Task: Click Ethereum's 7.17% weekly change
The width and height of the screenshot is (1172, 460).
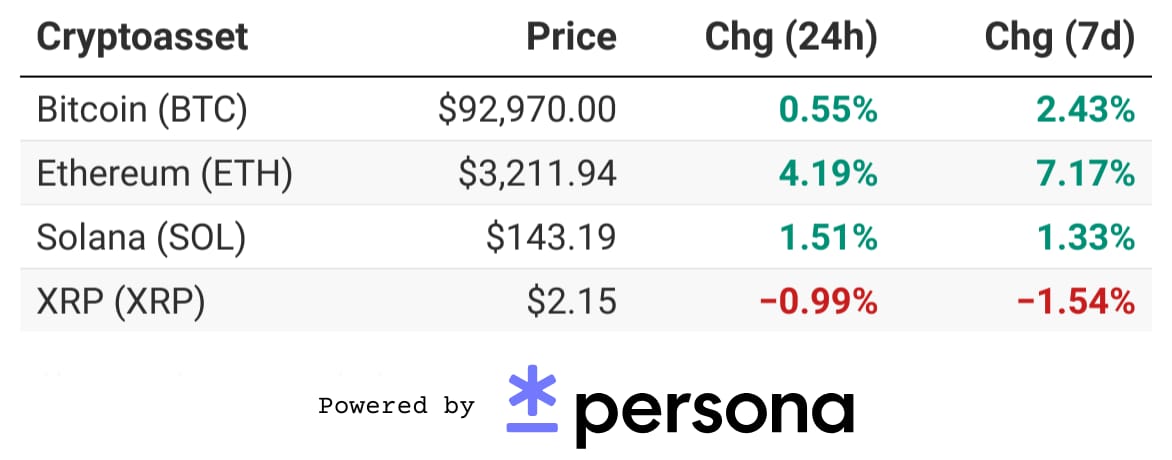Action: tap(1086, 174)
